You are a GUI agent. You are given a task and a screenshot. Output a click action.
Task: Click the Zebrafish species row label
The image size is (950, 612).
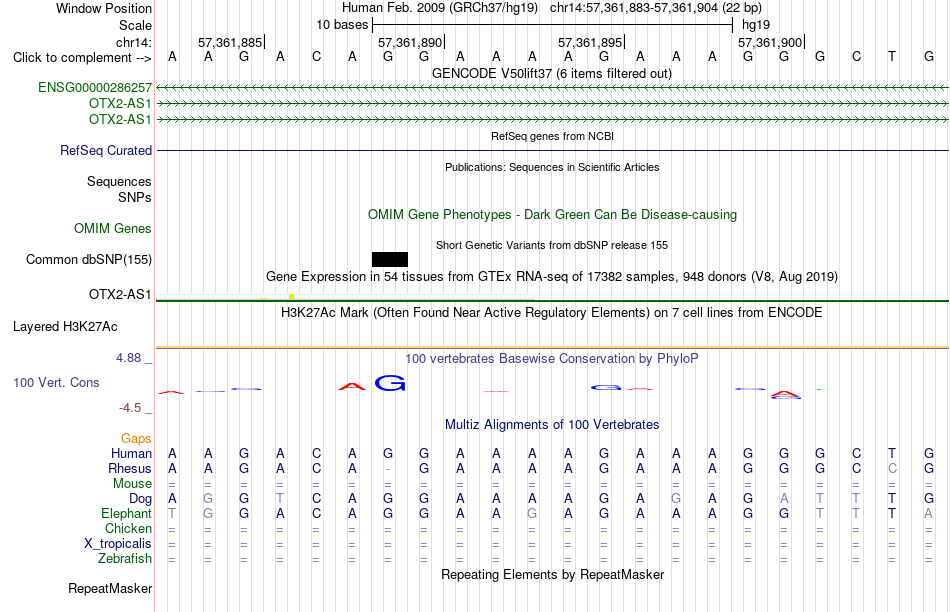tap(125, 558)
